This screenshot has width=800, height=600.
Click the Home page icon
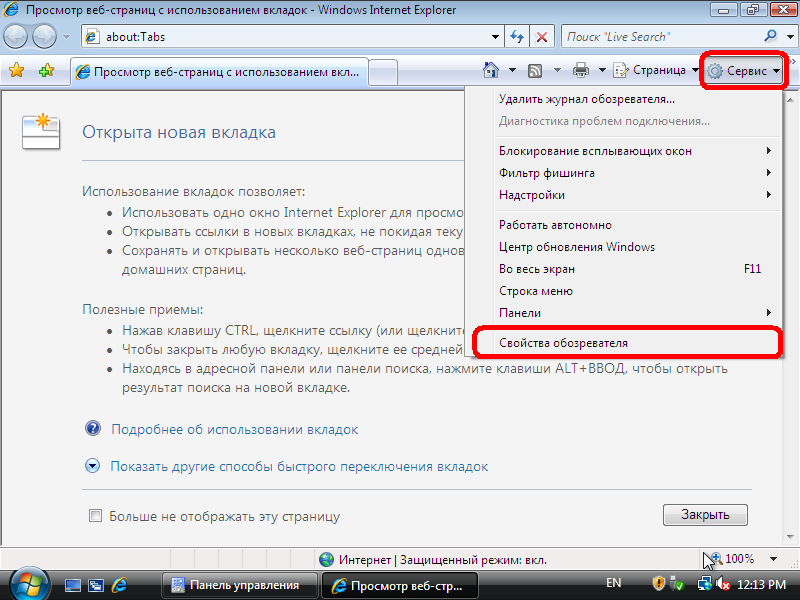[x=491, y=70]
